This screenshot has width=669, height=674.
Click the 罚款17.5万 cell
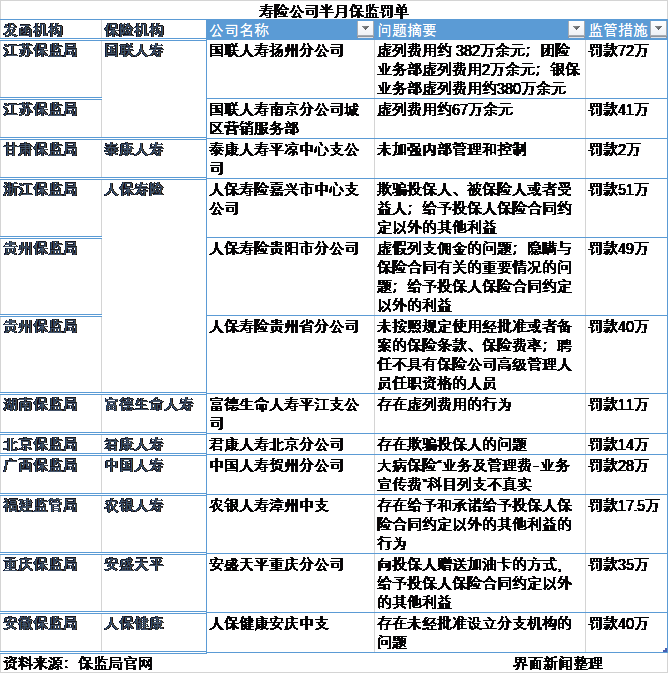[x=626, y=524]
